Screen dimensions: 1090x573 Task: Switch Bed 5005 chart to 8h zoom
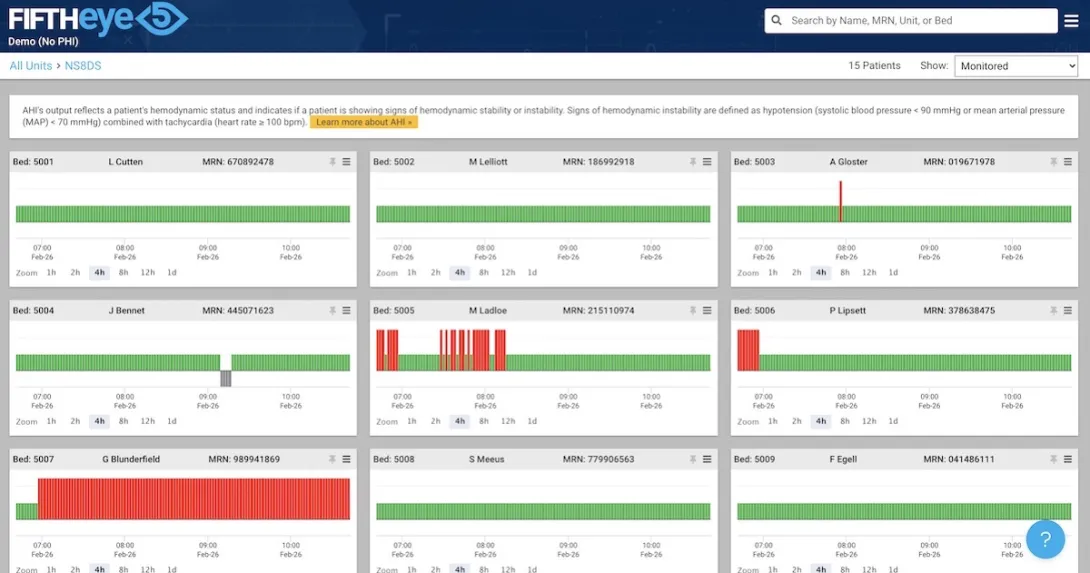484,422
